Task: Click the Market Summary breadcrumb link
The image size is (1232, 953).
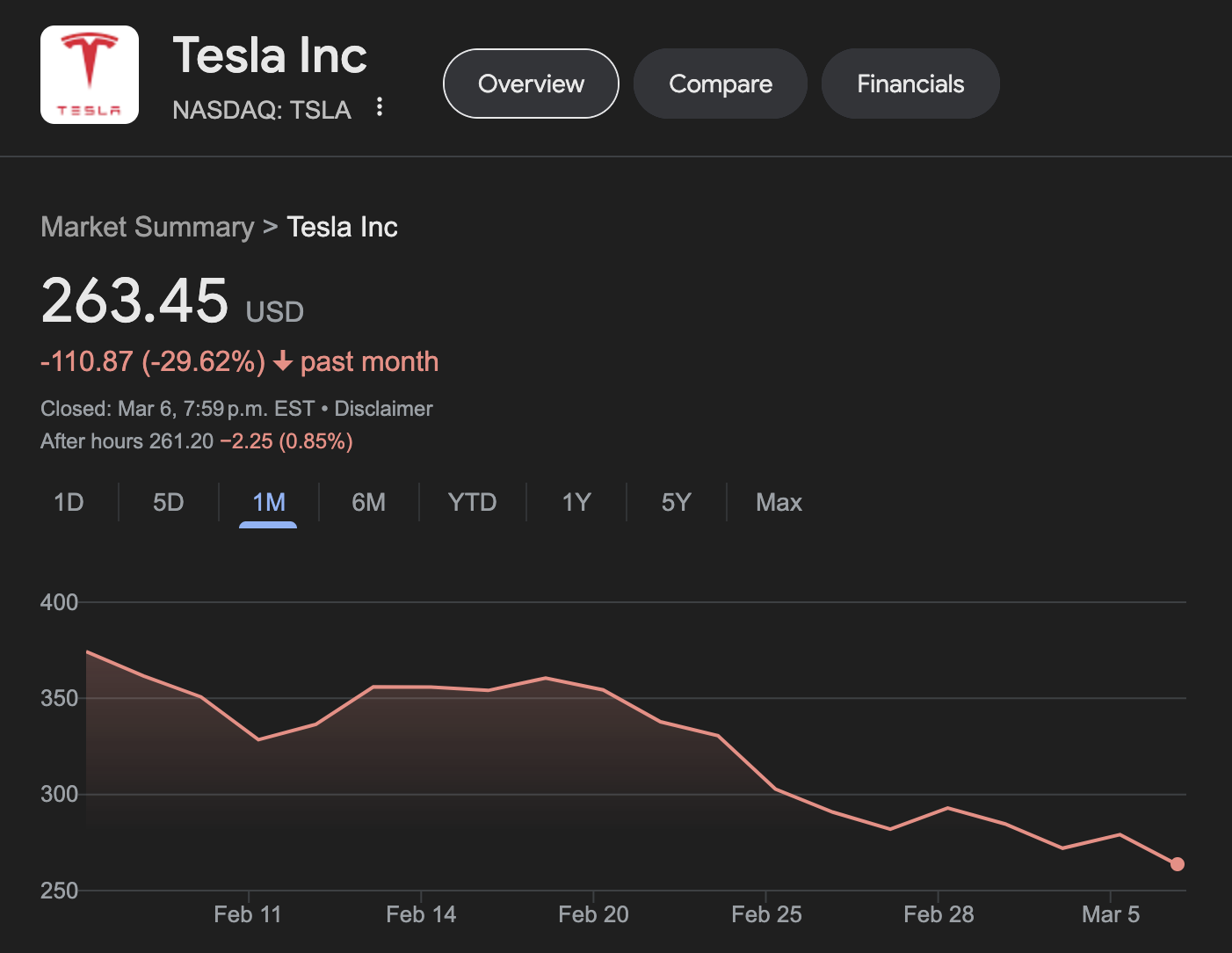Action: [147, 227]
